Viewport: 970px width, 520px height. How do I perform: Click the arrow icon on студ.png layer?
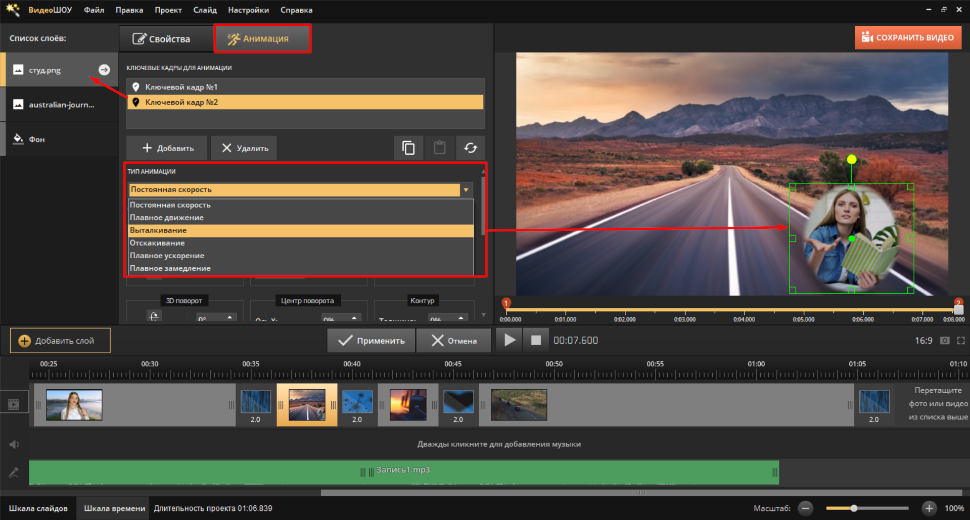[104, 70]
